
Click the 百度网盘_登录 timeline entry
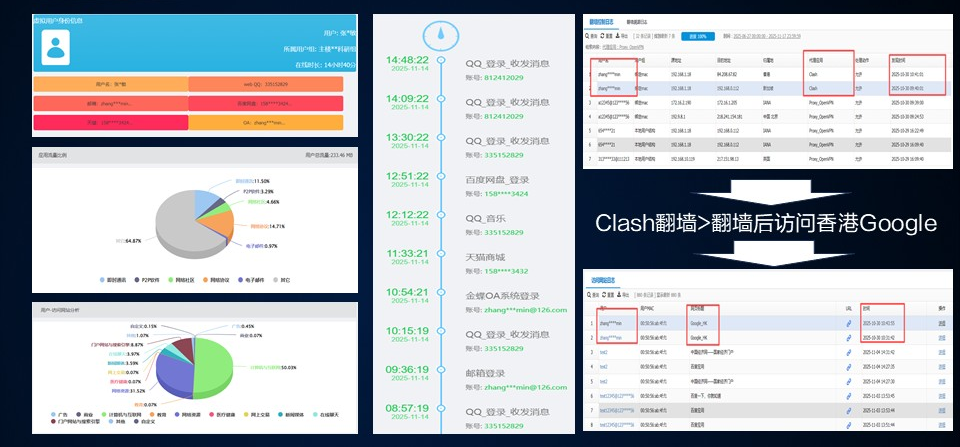(497, 180)
